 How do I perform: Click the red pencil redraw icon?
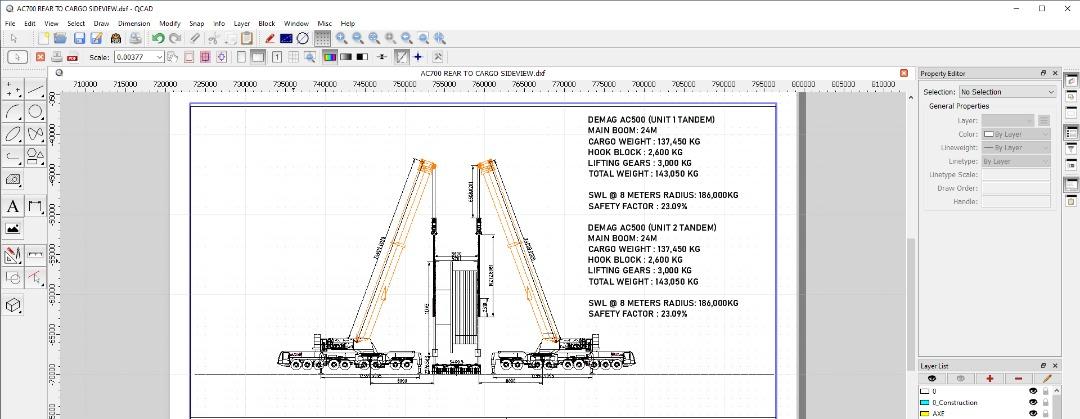point(270,39)
